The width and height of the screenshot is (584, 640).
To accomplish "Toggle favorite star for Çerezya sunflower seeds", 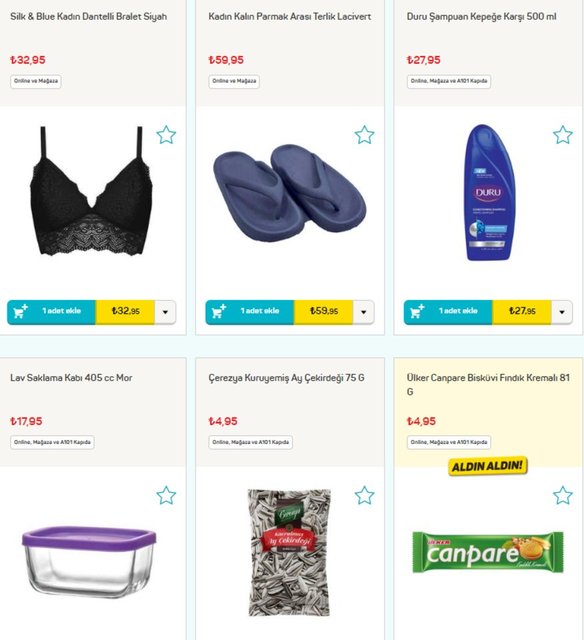I will [x=364, y=496].
